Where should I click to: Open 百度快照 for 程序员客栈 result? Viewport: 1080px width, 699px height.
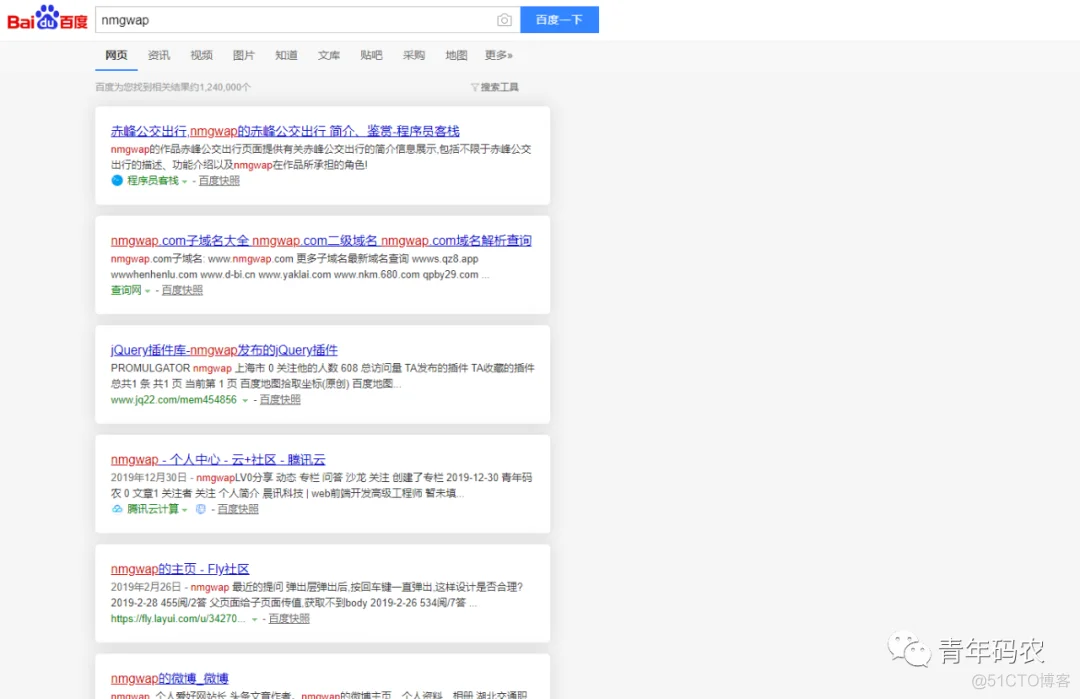[x=219, y=180]
